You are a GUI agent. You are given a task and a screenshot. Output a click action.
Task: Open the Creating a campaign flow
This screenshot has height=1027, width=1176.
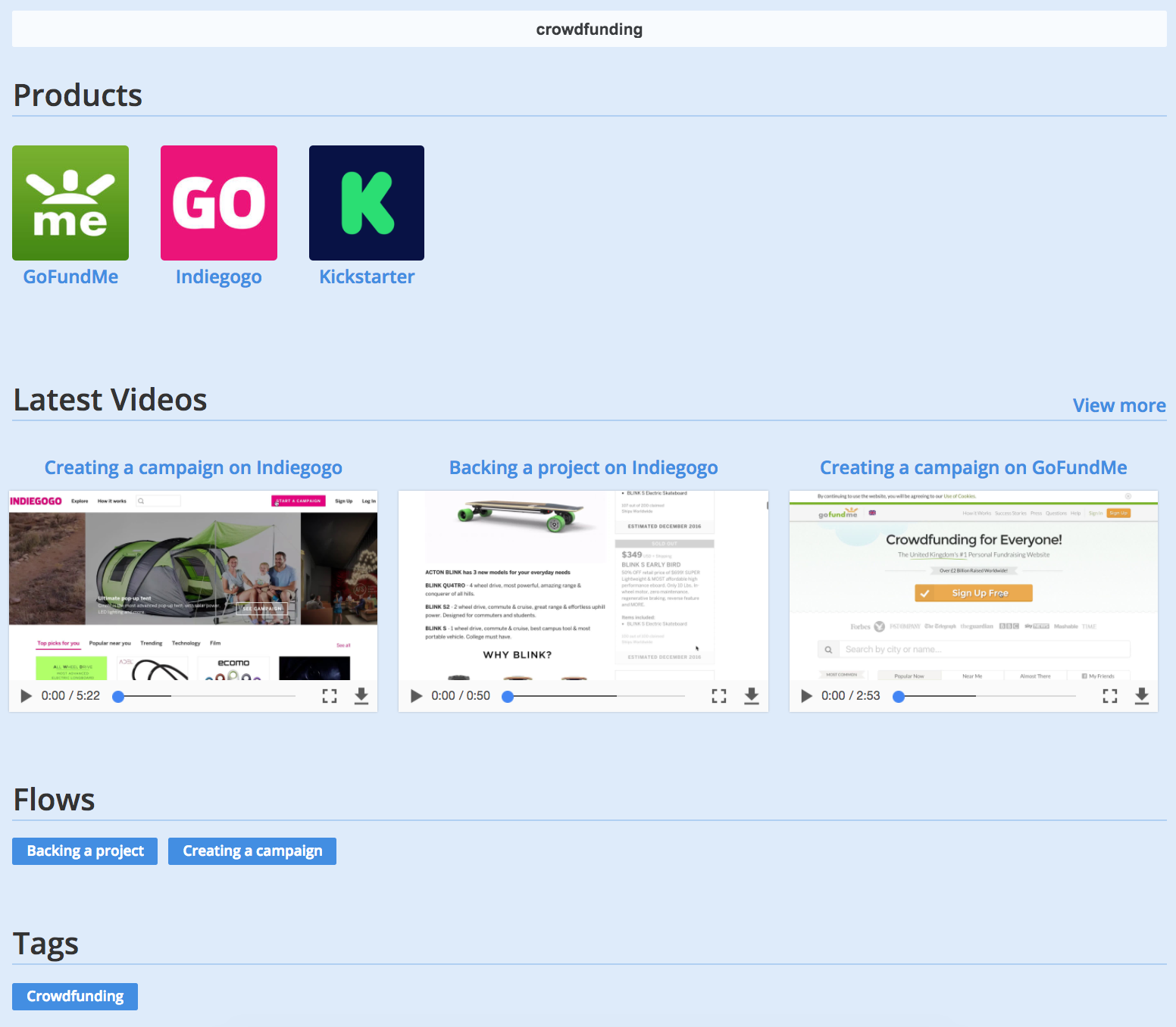pos(252,851)
